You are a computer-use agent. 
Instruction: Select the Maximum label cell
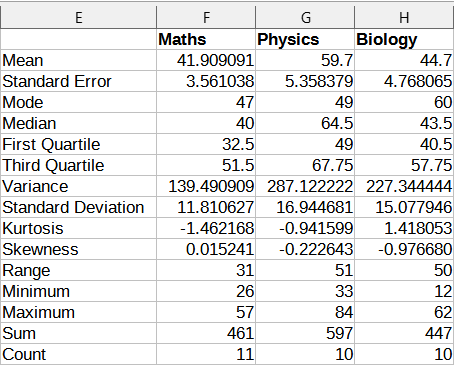[78, 312]
